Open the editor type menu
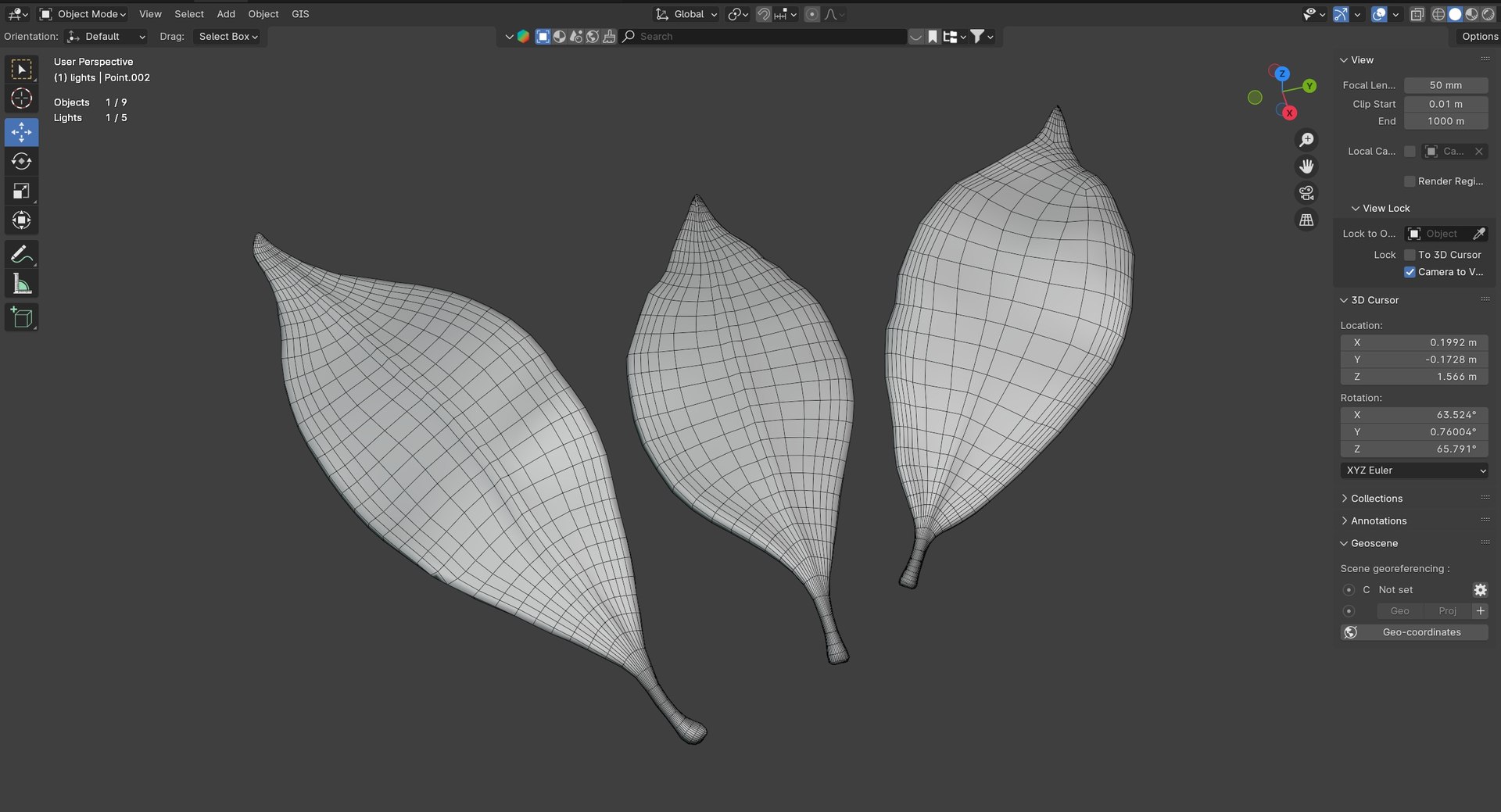Viewport: 1501px width, 812px height. coord(17,14)
